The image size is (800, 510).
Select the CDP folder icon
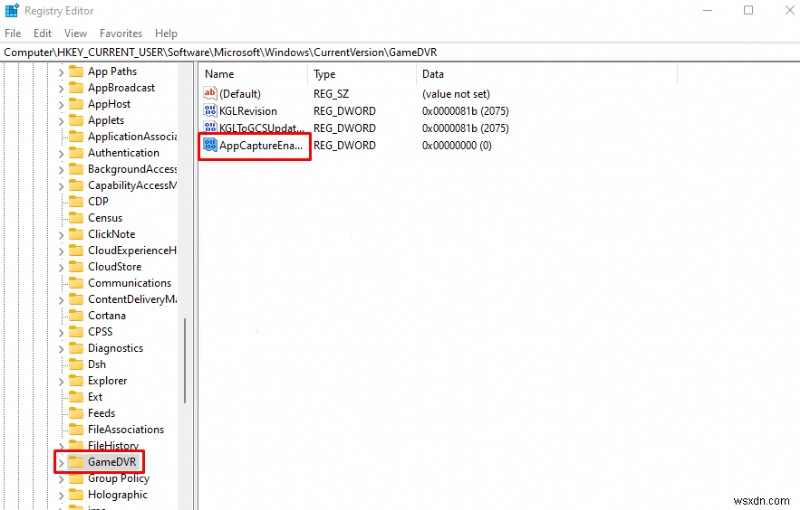pyautogui.click(x=76, y=201)
